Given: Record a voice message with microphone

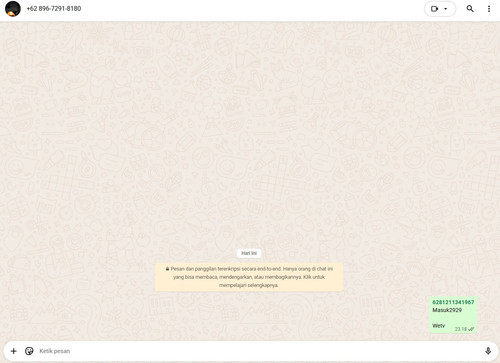Looking at the screenshot, I should click(488, 351).
